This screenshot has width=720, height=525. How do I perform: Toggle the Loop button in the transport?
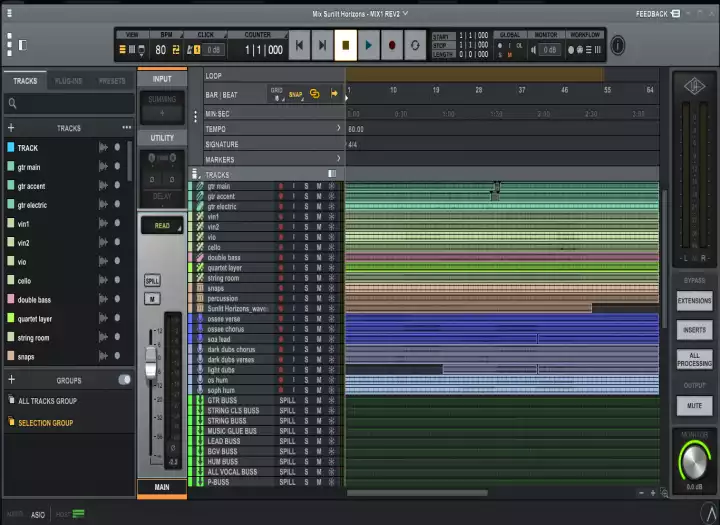point(415,45)
